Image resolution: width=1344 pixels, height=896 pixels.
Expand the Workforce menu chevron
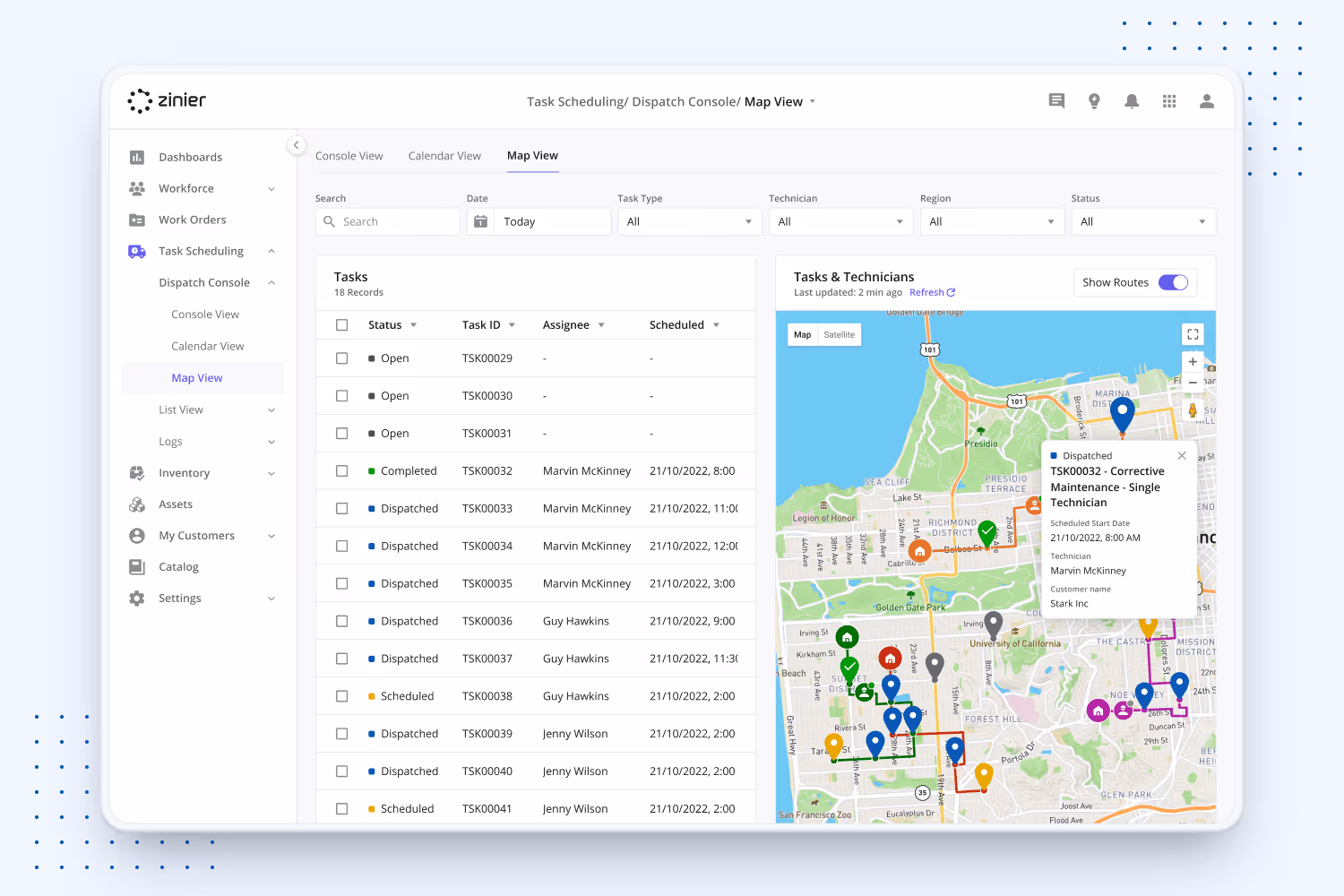pyautogui.click(x=271, y=189)
